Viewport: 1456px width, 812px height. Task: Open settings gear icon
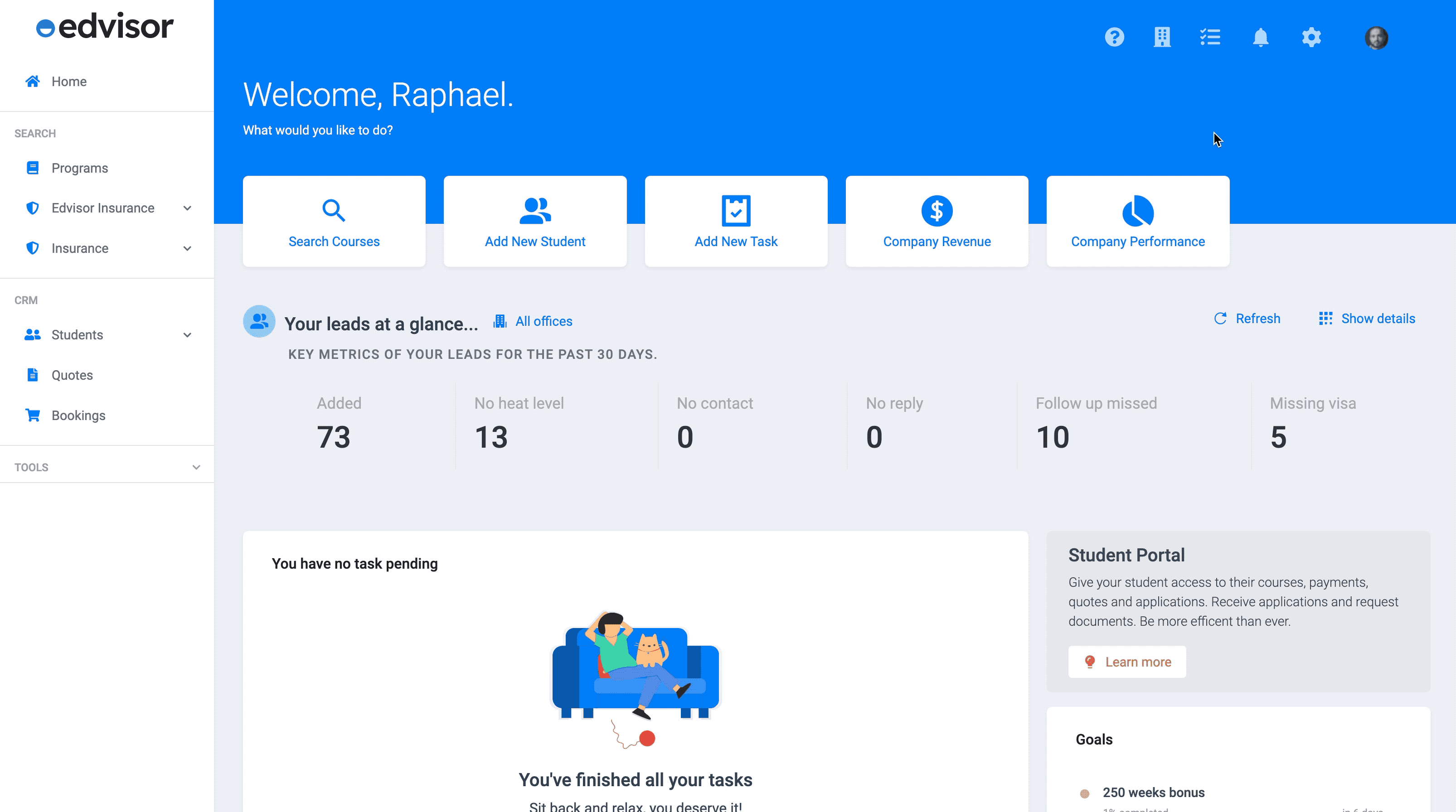point(1311,37)
